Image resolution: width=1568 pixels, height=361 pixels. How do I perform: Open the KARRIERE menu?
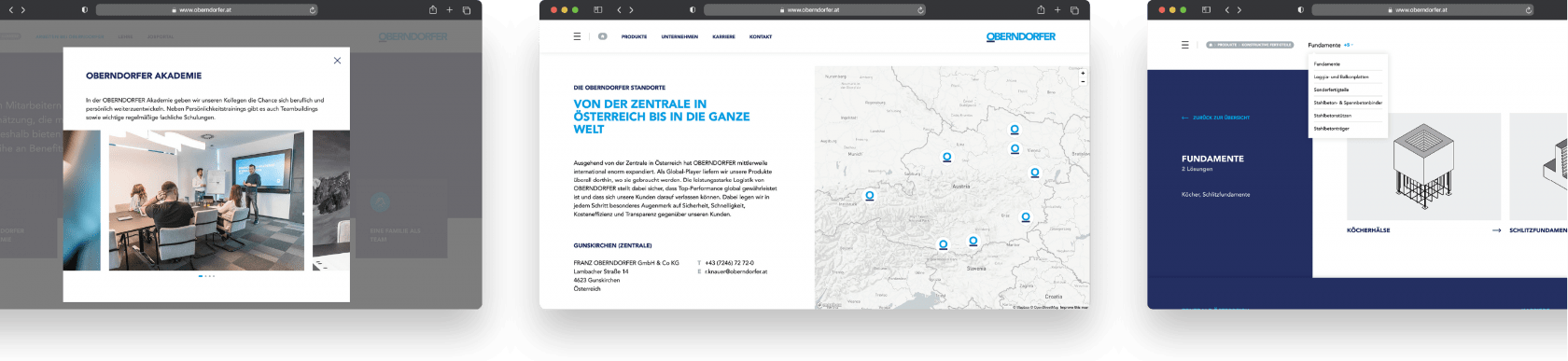pyautogui.click(x=723, y=36)
